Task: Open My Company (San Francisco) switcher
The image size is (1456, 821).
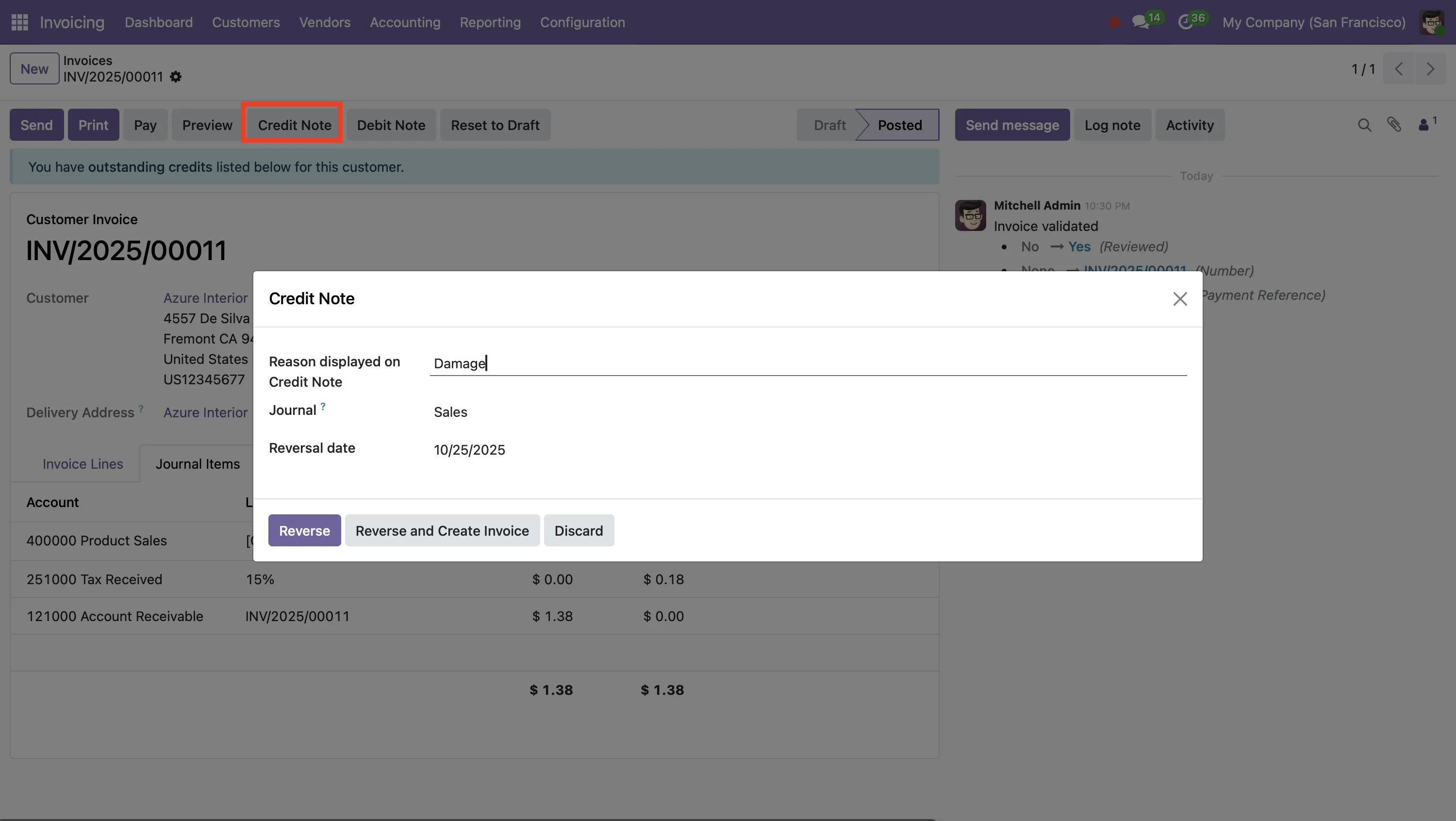Action: pyautogui.click(x=1314, y=22)
